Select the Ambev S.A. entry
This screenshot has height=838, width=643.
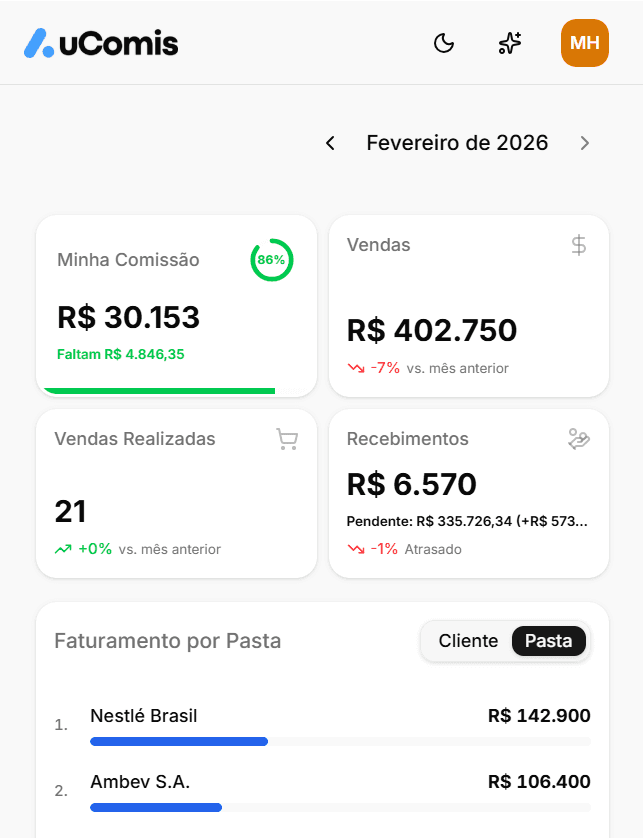pos(140,782)
